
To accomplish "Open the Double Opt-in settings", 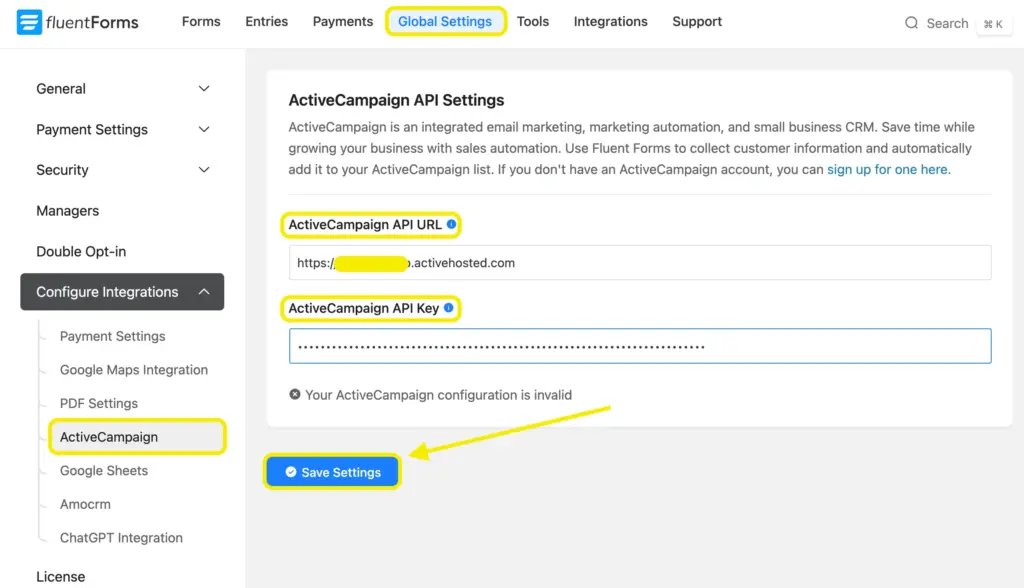I will (x=81, y=251).
